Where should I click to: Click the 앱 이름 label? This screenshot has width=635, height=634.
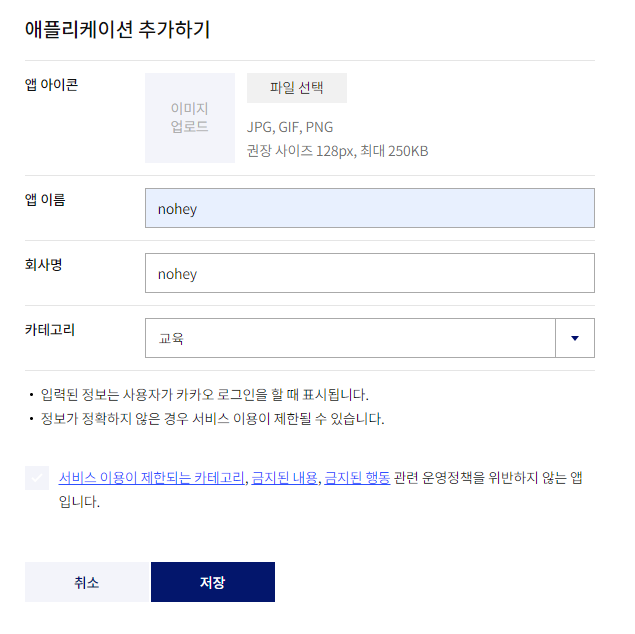click(45, 200)
